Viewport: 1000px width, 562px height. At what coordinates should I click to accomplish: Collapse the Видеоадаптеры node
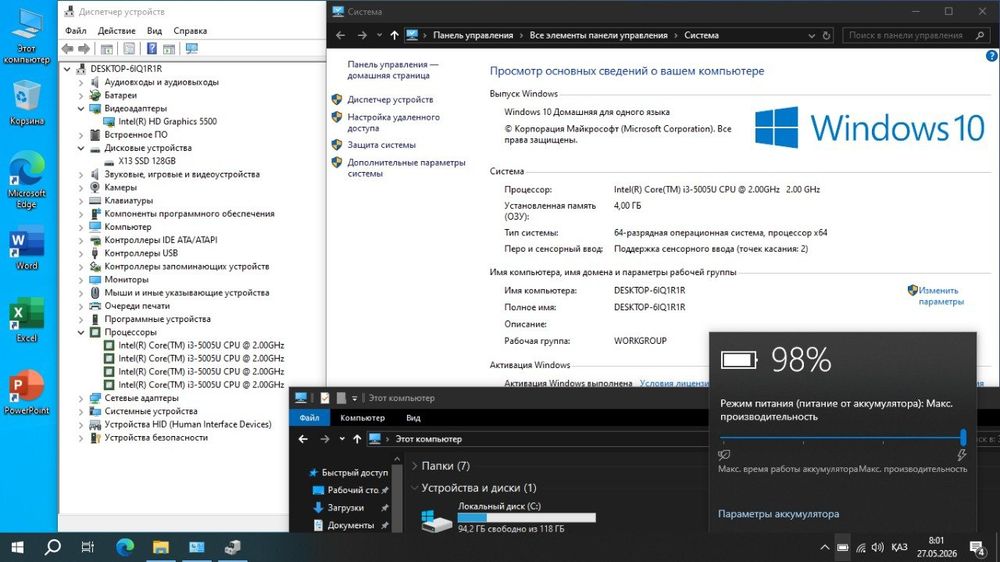click(x=81, y=108)
